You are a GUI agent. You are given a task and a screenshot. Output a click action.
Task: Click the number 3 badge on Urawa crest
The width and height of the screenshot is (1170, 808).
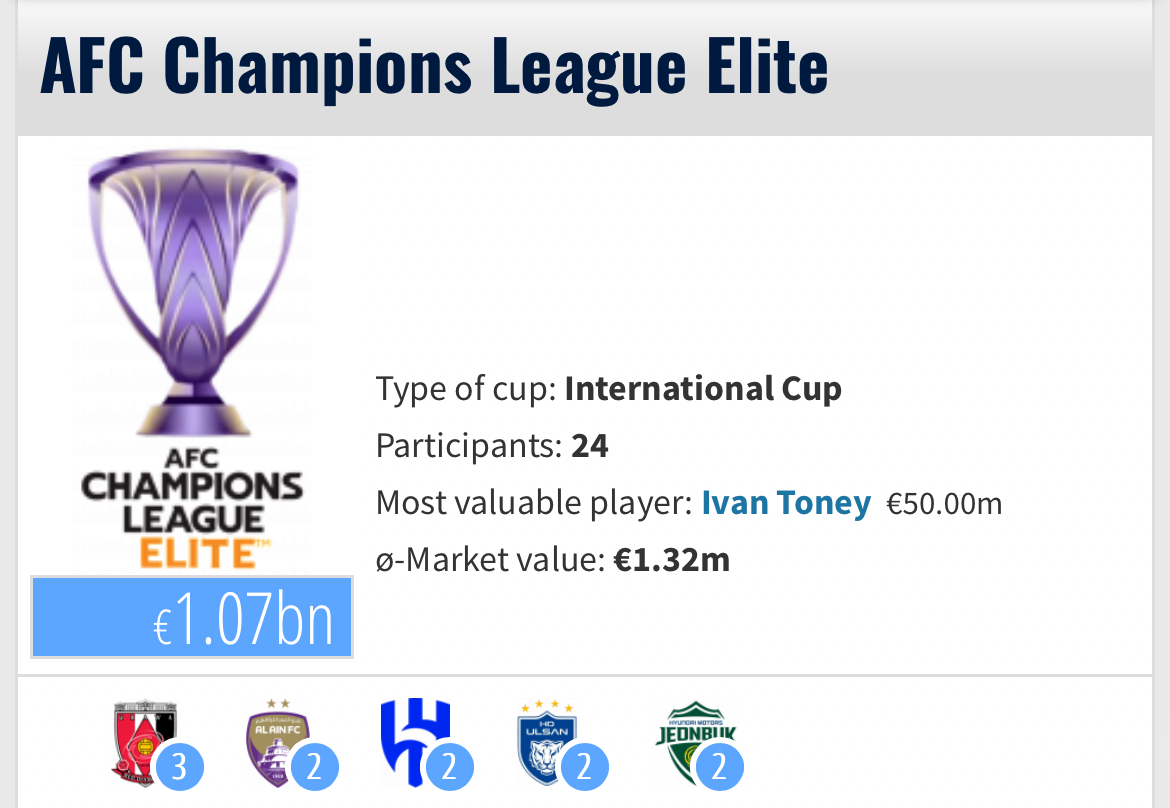tap(179, 768)
